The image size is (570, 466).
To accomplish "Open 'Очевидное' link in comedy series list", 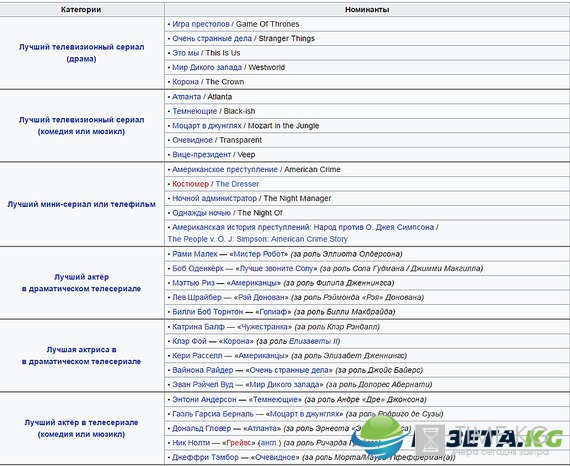I will pos(192,140).
